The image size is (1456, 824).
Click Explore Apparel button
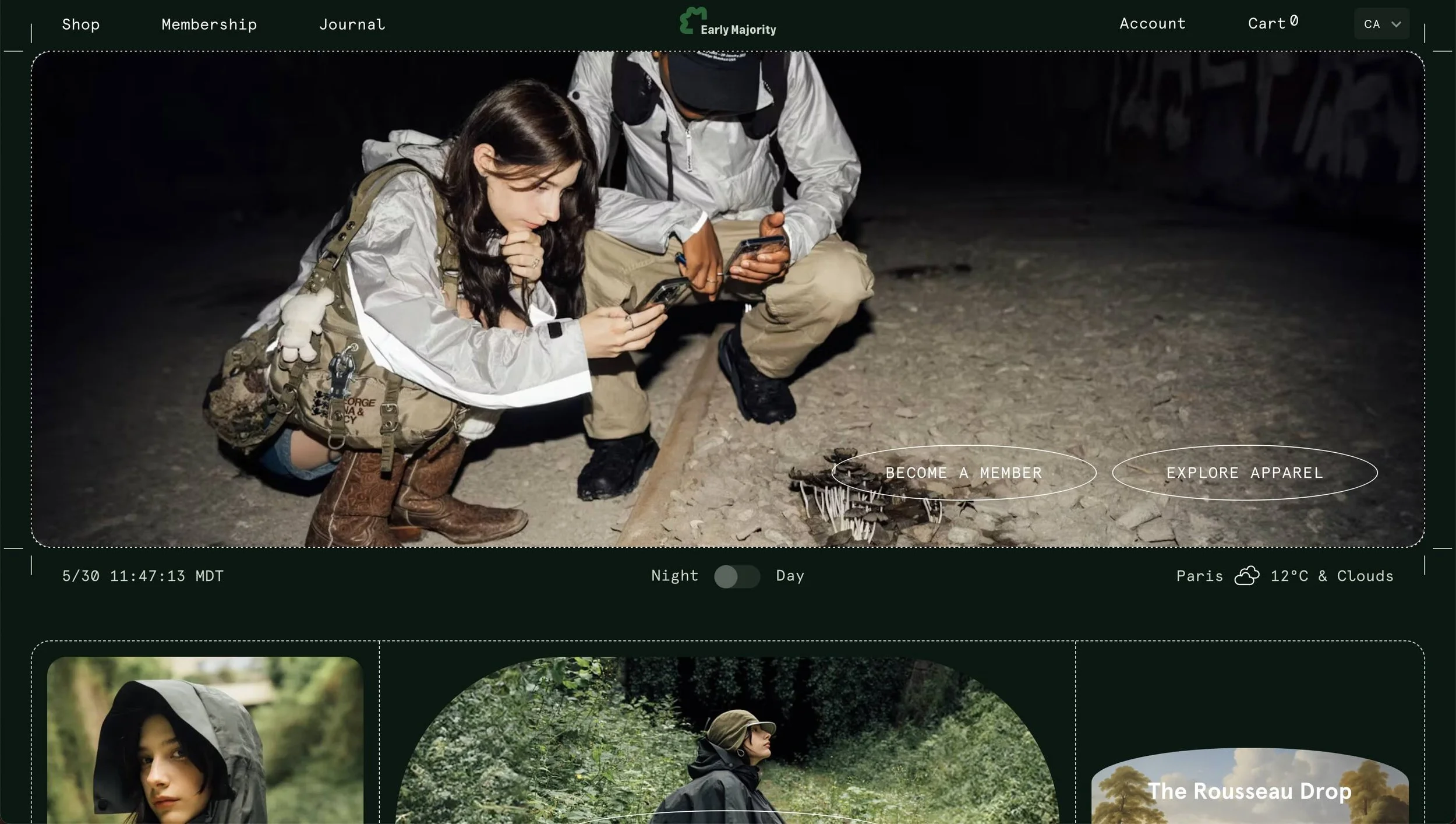point(1245,473)
